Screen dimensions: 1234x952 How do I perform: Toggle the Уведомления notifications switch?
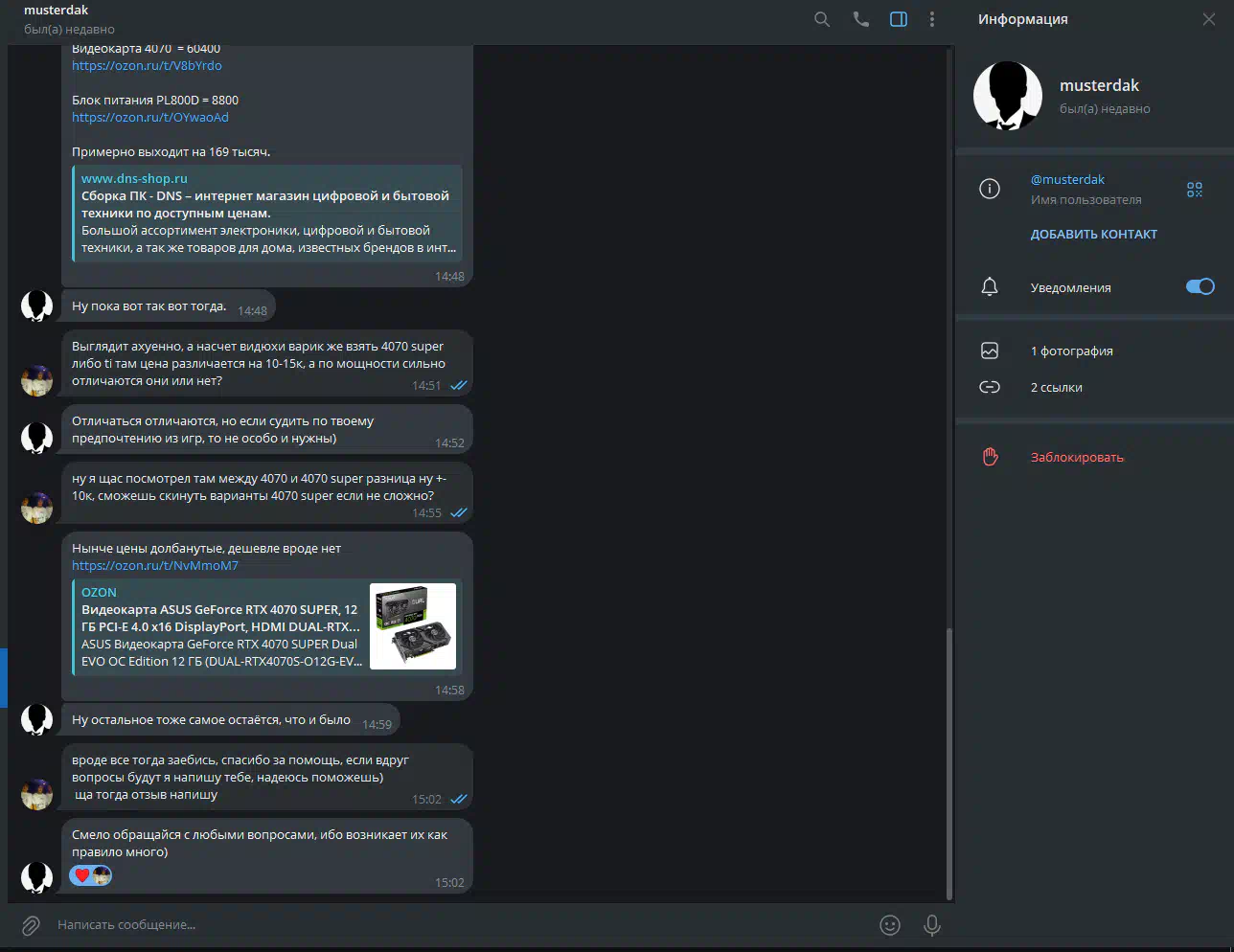click(1200, 286)
